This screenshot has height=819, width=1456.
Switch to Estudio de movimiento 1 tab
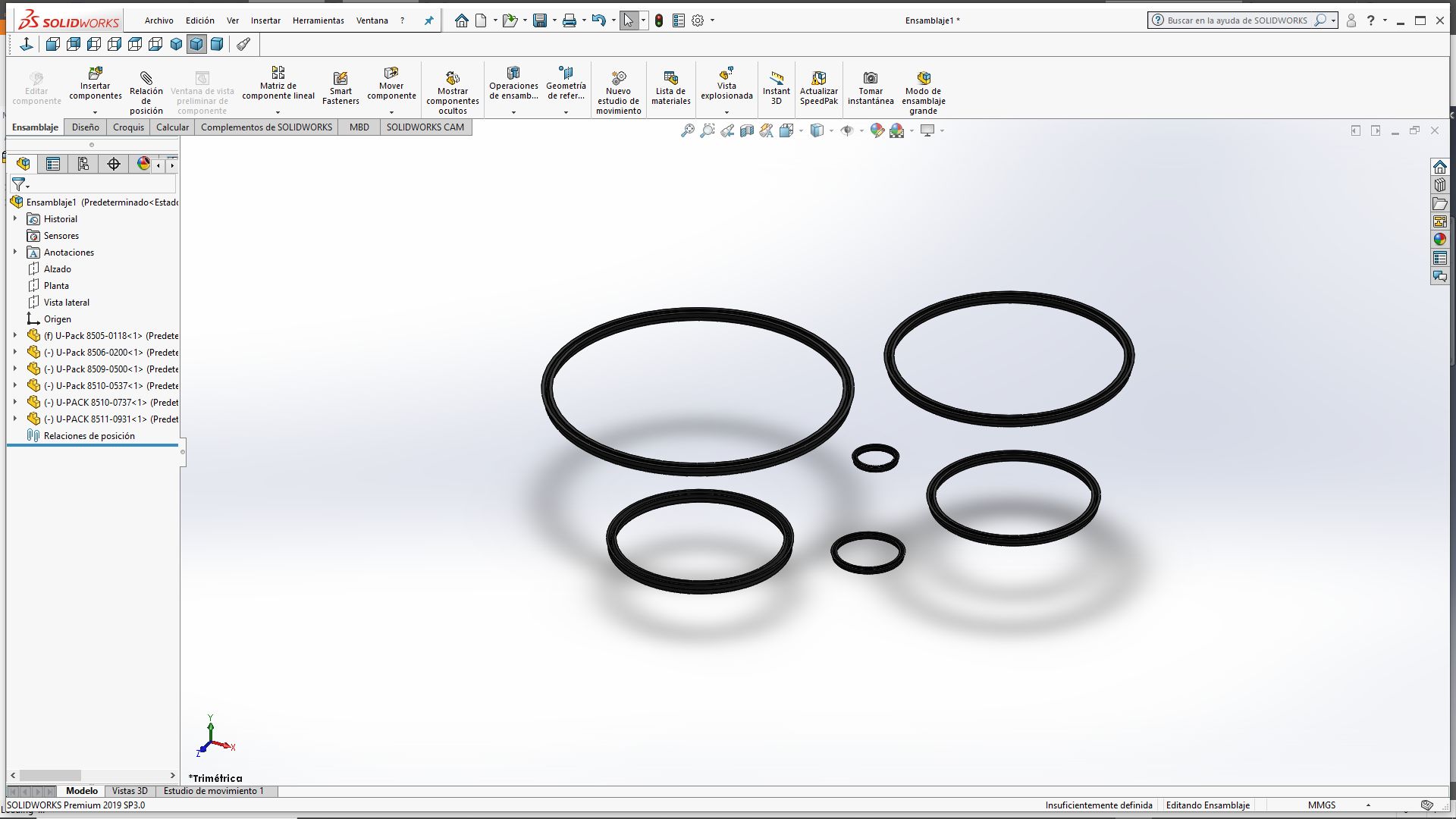point(214,791)
